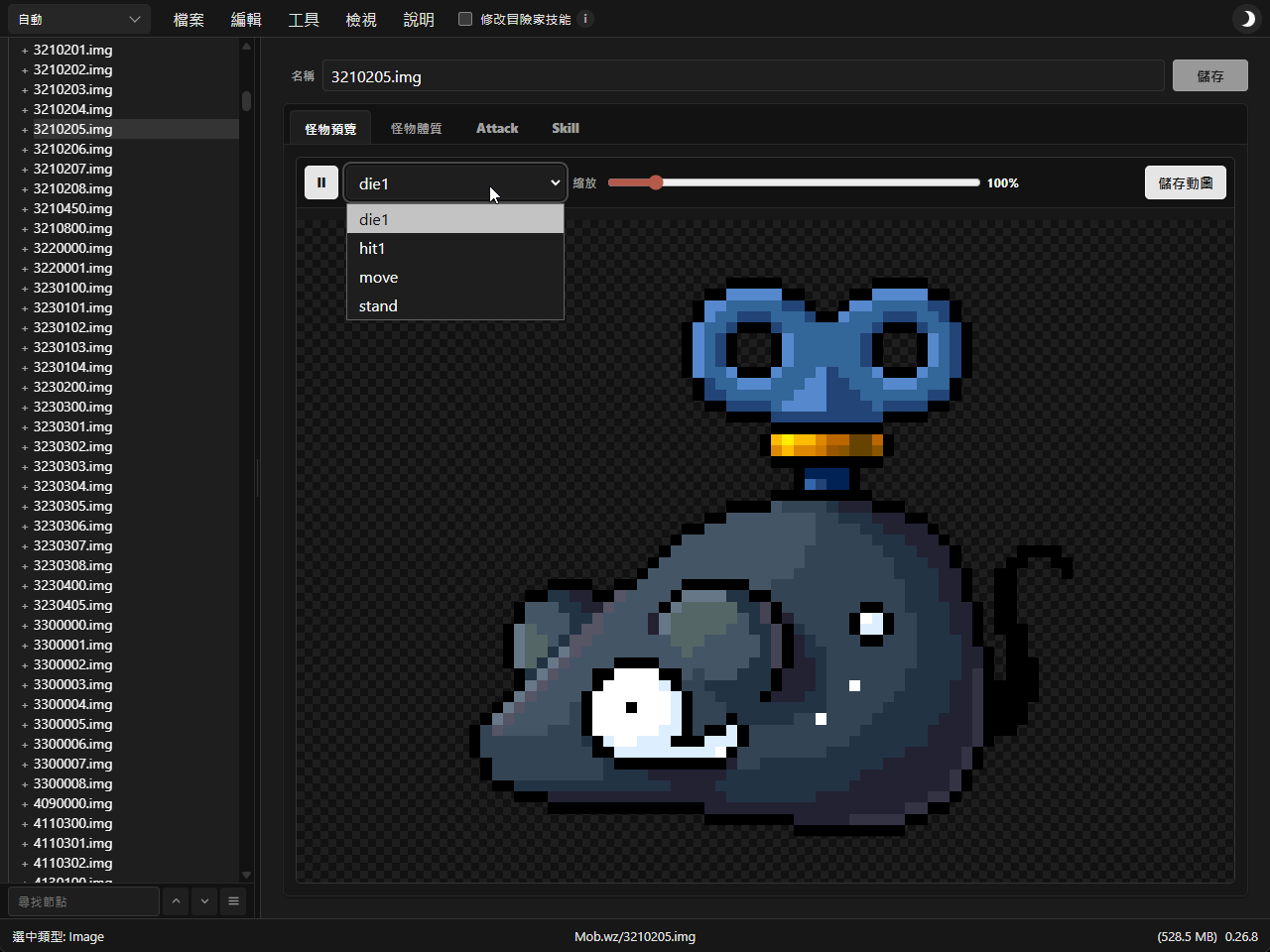Select 3230400.img in the tree

tap(72, 585)
